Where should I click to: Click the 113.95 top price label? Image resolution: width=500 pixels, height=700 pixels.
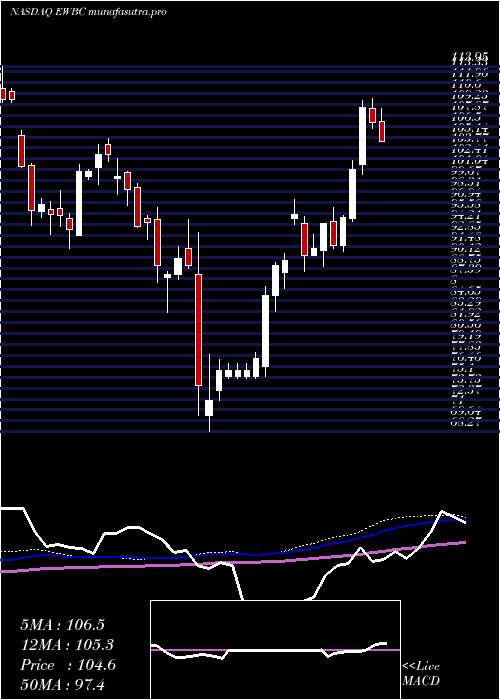[469, 57]
